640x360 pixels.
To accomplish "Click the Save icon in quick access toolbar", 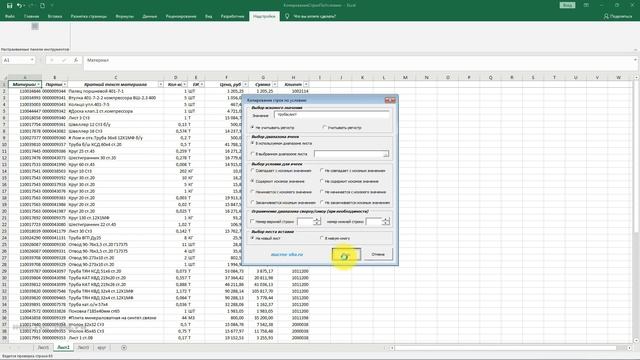I will tap(9, 5).
